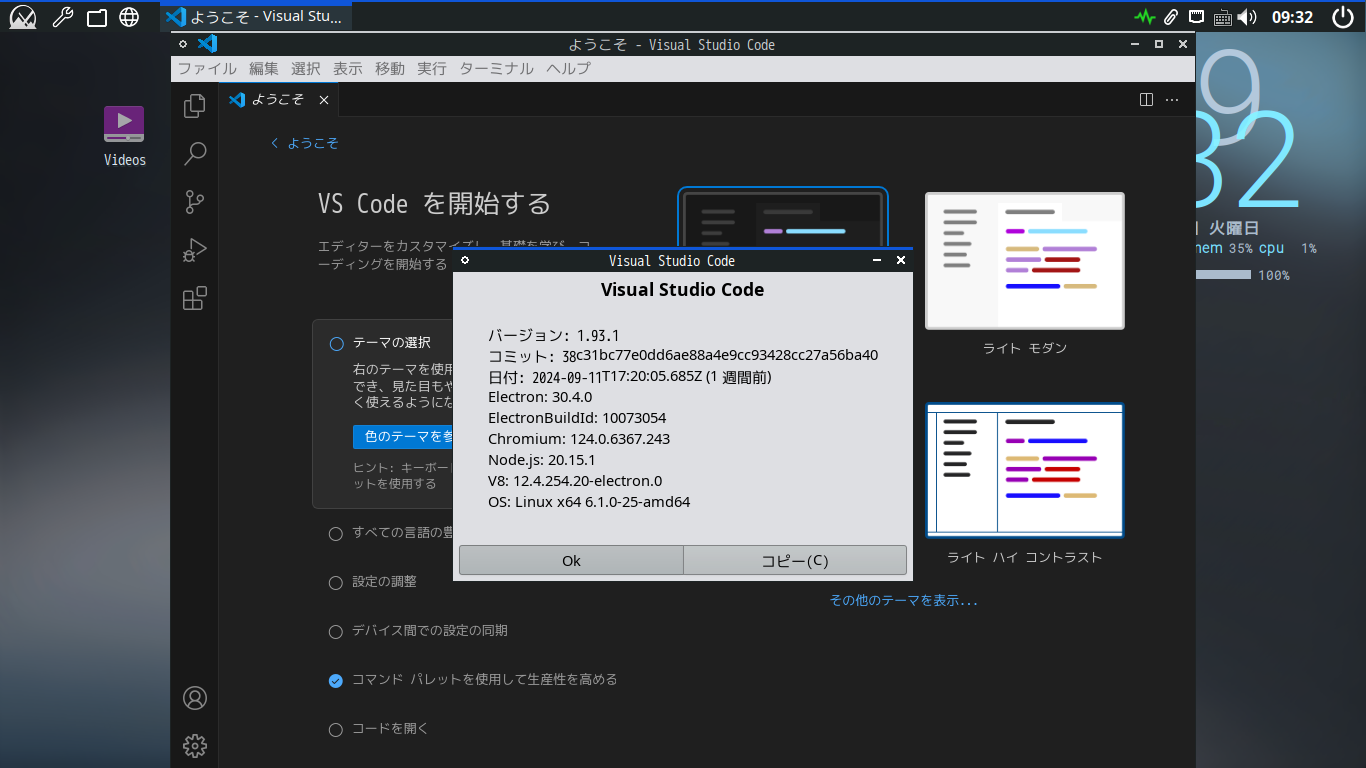Open the ターミナル menu
The width and height of the screenshot is (1366, 768).
click(x=497, y=69)
